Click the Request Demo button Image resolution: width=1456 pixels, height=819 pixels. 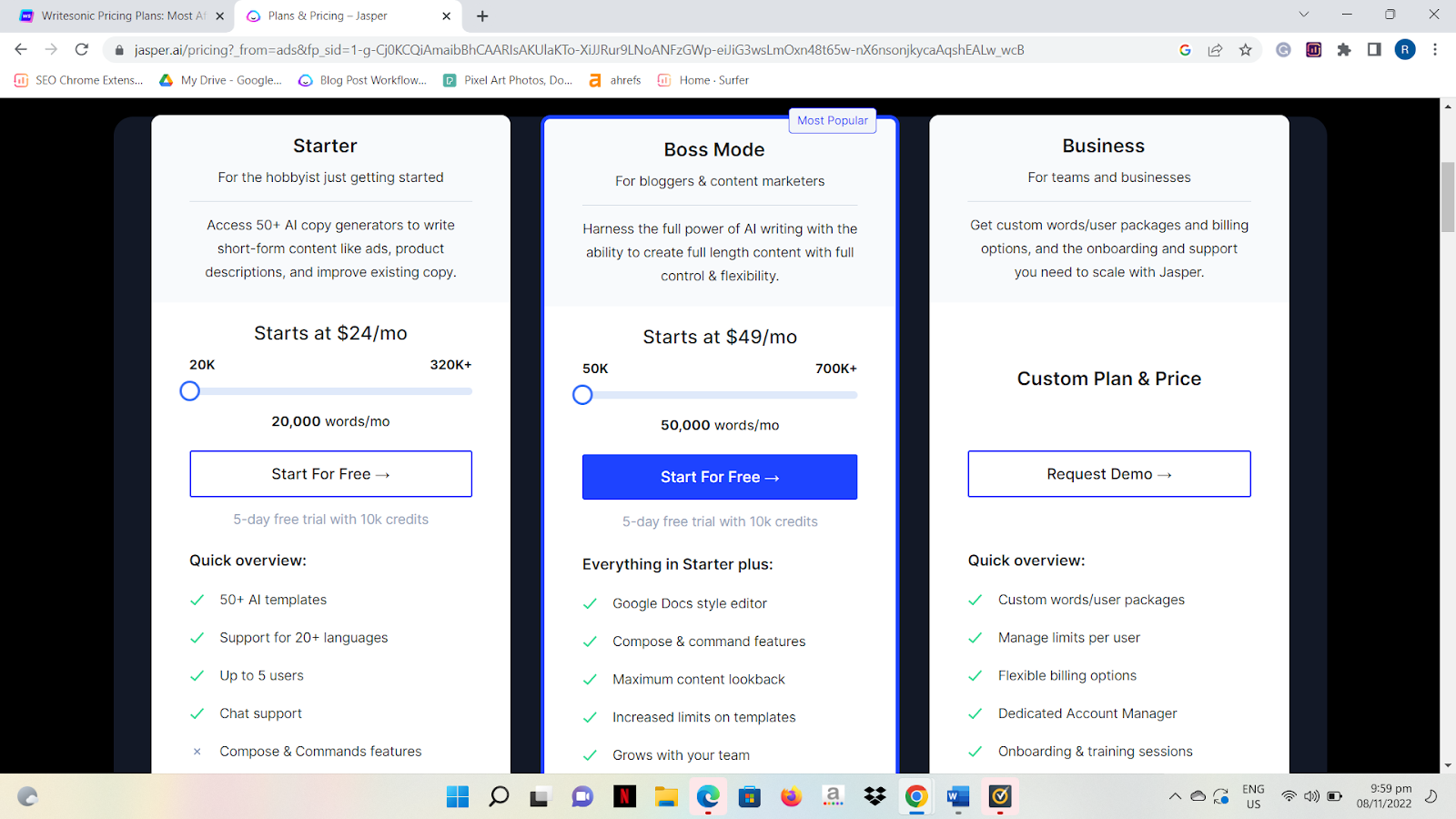point(1109,474)
